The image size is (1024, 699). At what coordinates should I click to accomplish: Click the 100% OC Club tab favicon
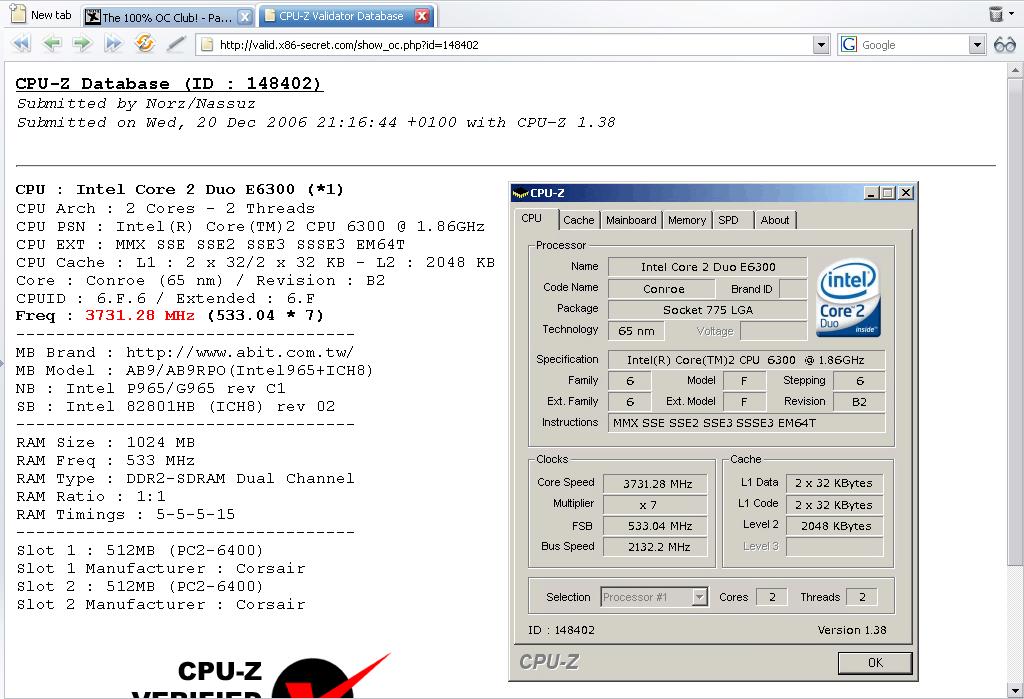pyautogui.click(x=93, y=17)
